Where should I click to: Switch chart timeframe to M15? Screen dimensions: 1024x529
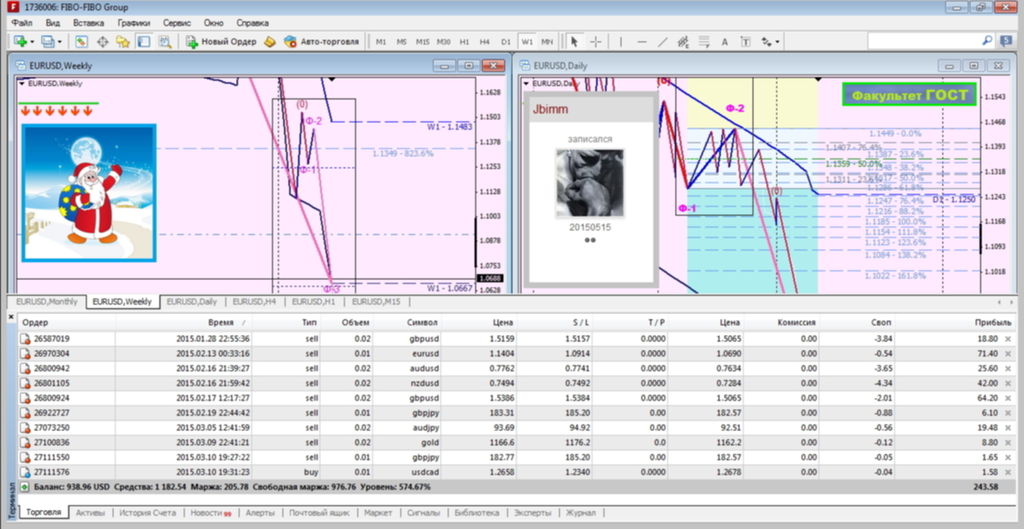coord(423,42)
